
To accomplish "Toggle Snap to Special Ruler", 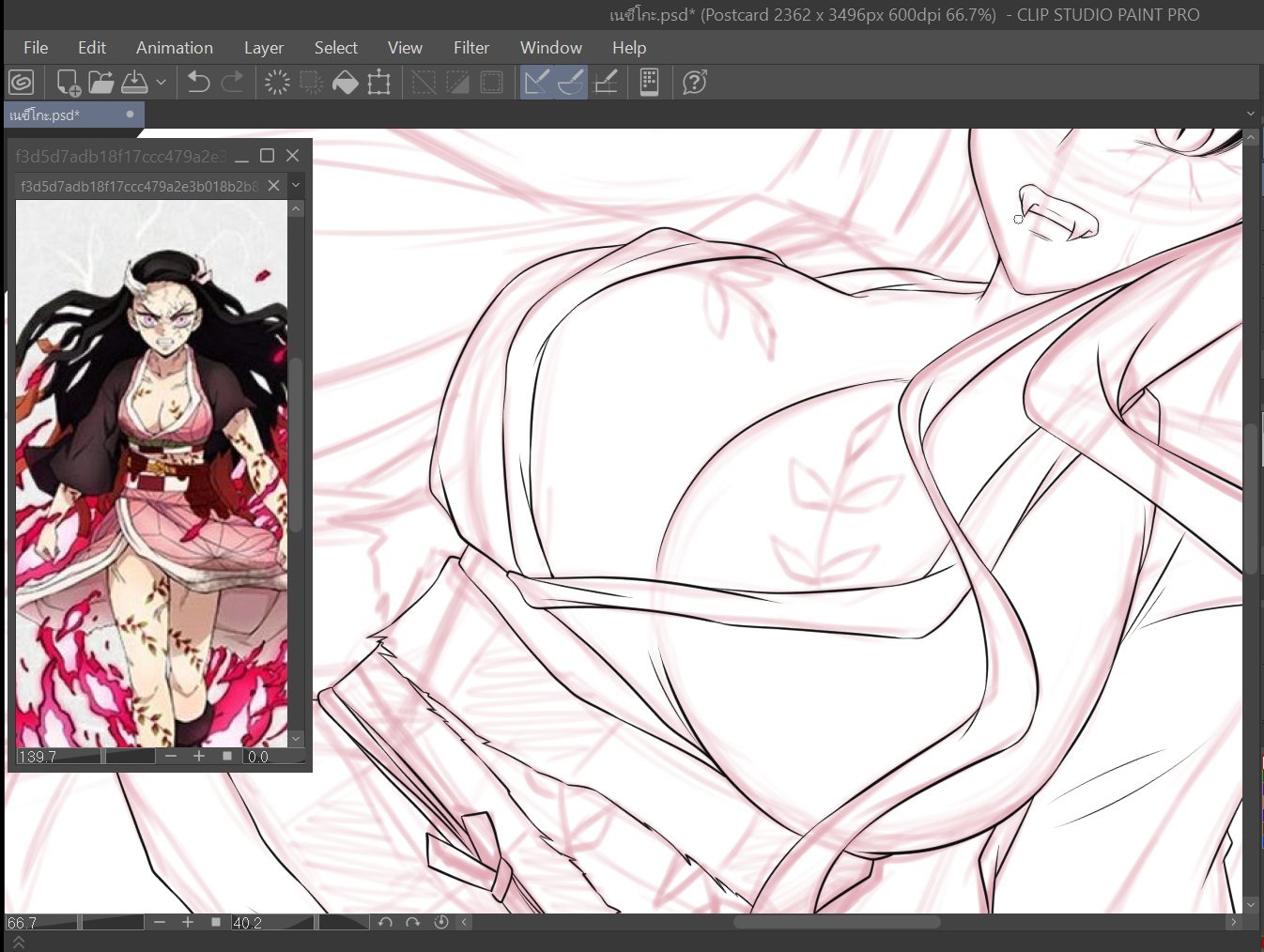I will (571, 83).
